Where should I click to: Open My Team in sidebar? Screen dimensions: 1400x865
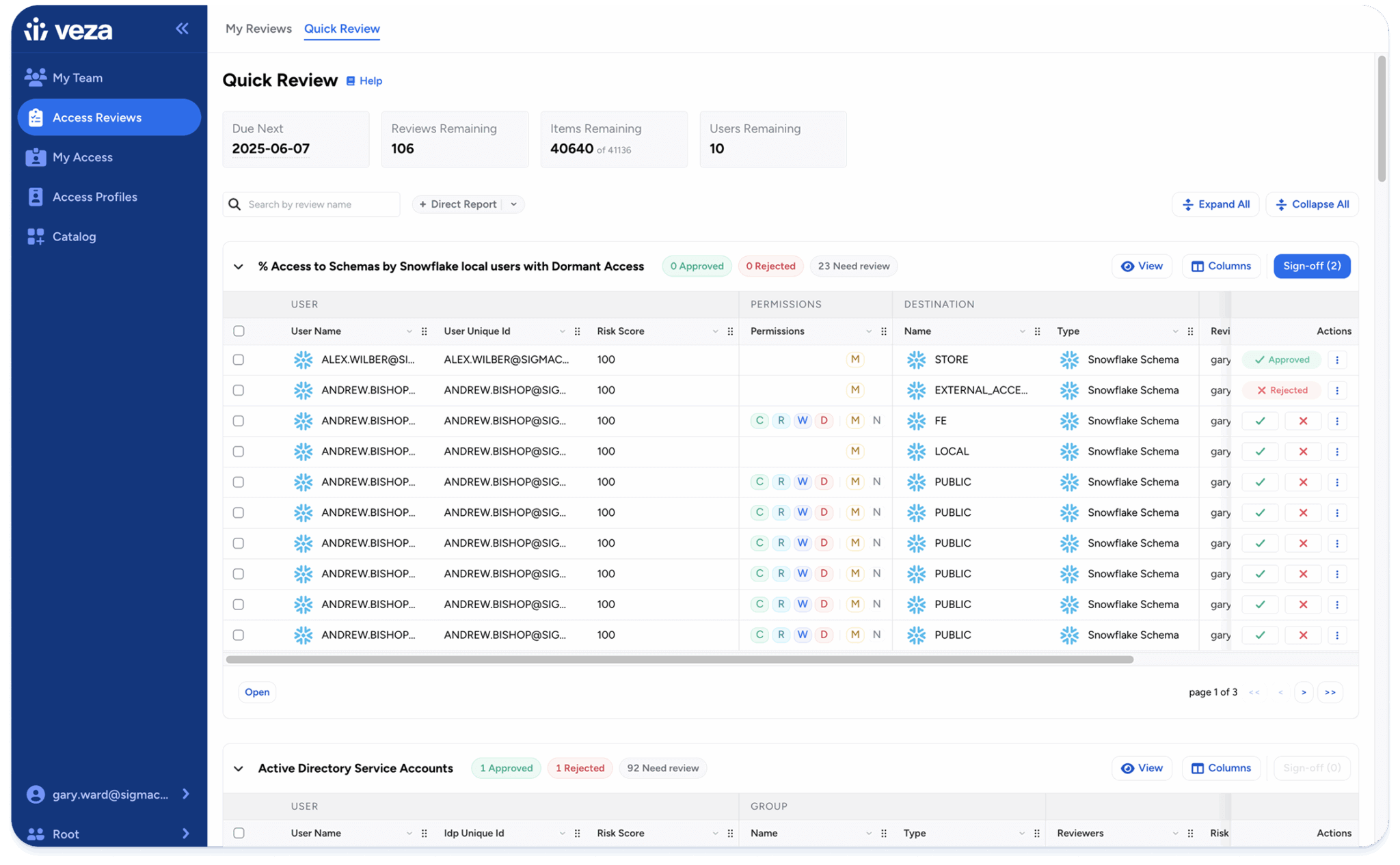(77, 78)
